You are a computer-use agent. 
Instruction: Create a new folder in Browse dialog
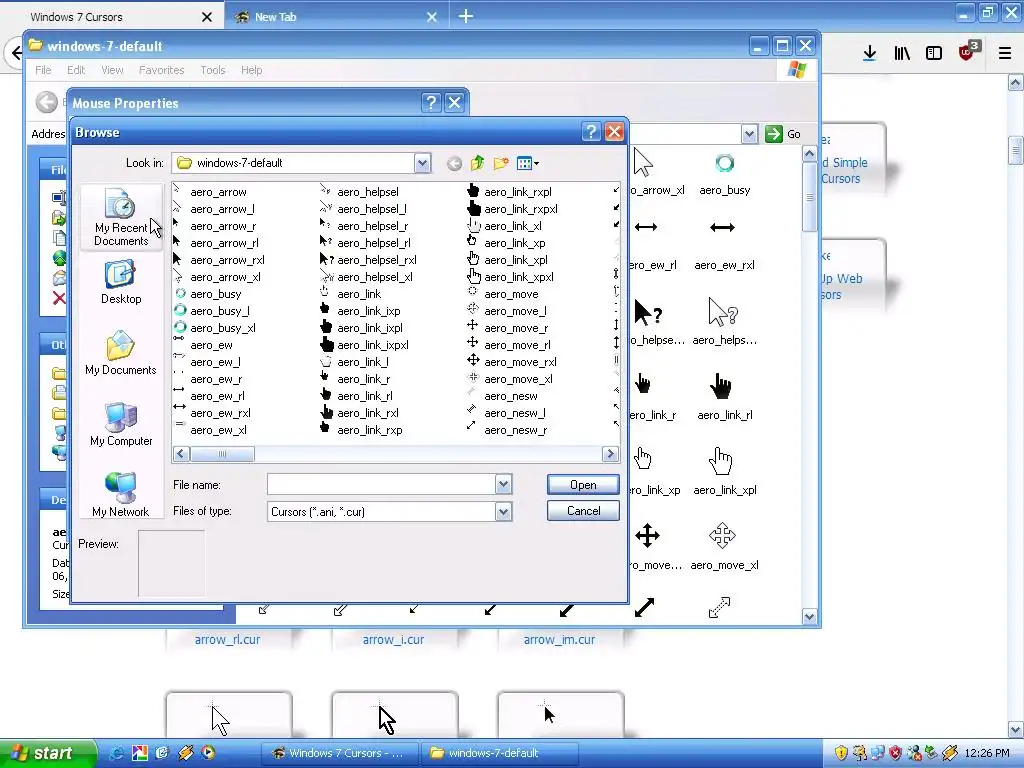pos(501,163)
